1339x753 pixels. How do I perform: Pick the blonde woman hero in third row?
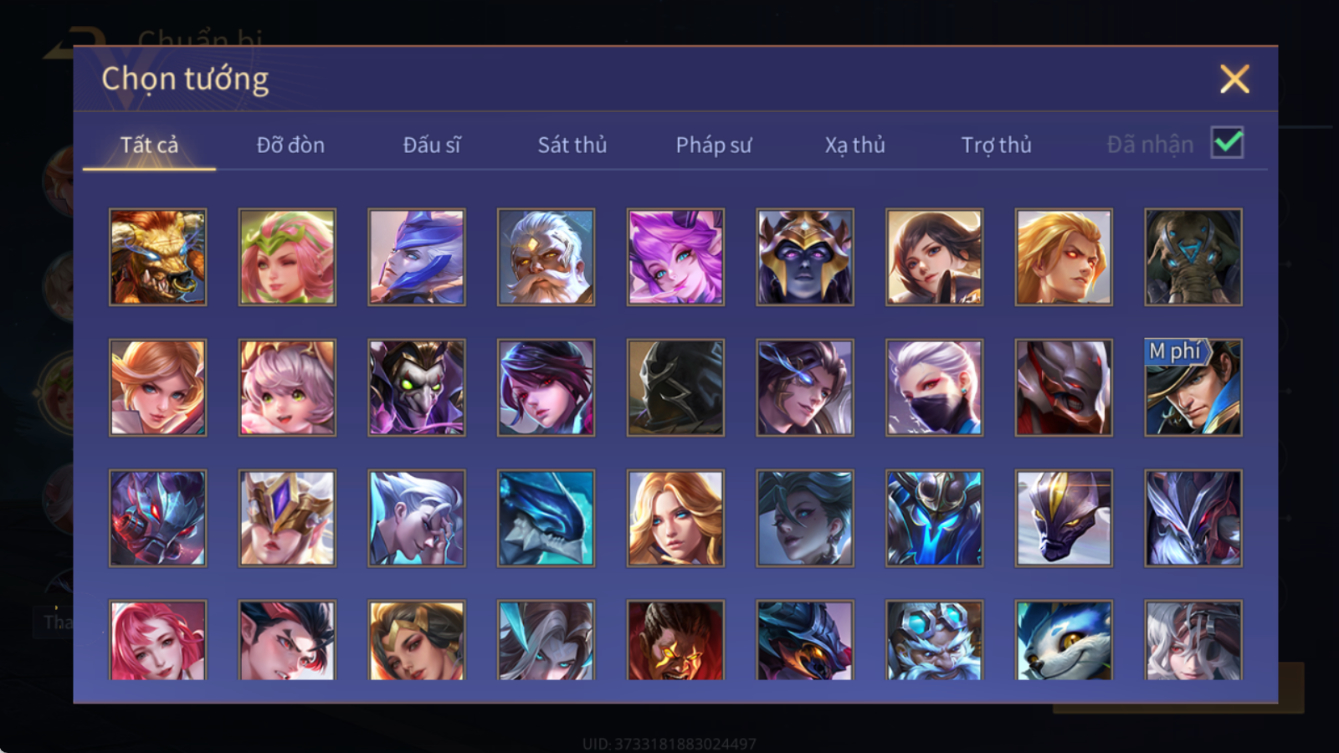(675, 518)
